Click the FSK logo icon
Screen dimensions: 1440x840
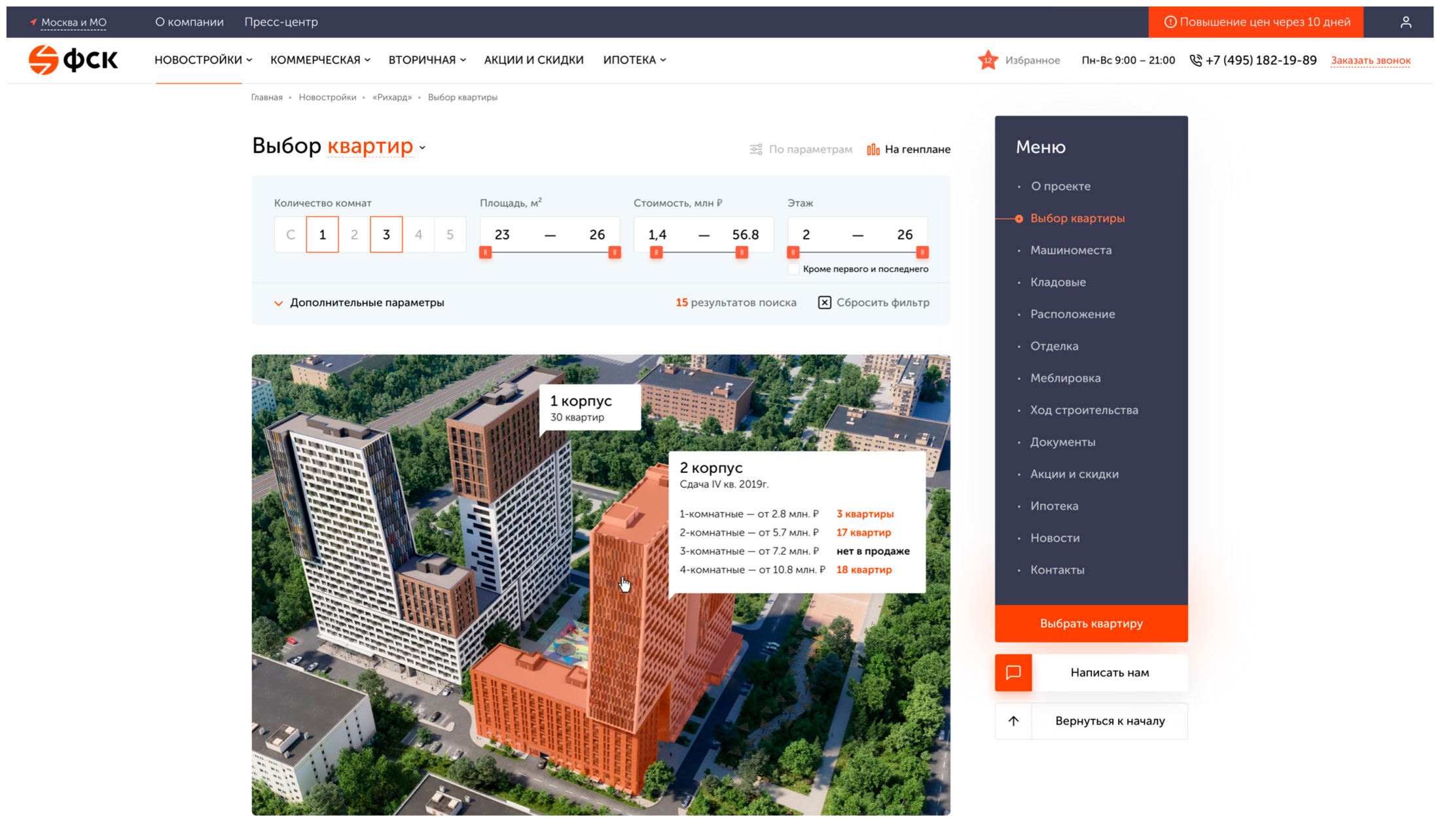pyautogui.click(x=44, y=60)
